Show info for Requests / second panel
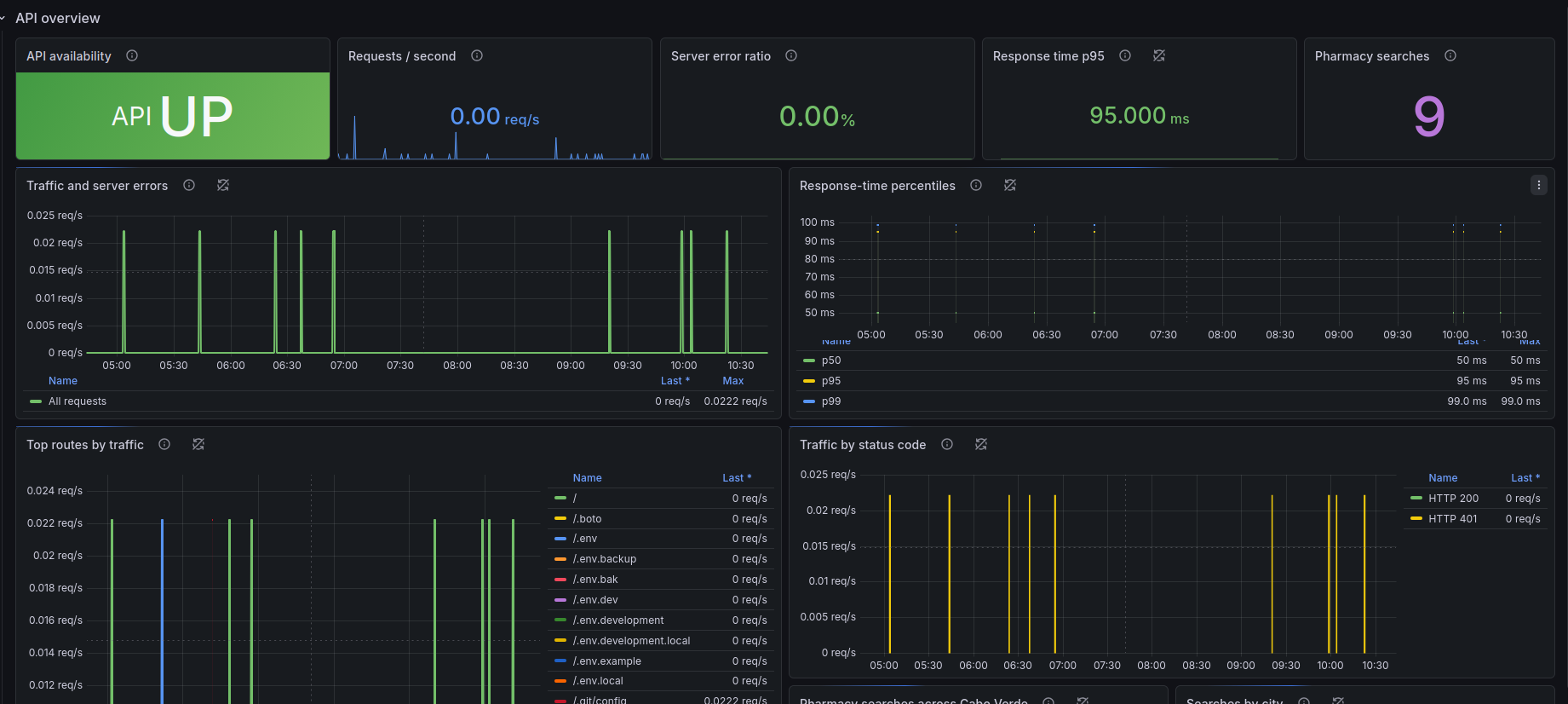The image size is (1568, 704). (477, 55)
